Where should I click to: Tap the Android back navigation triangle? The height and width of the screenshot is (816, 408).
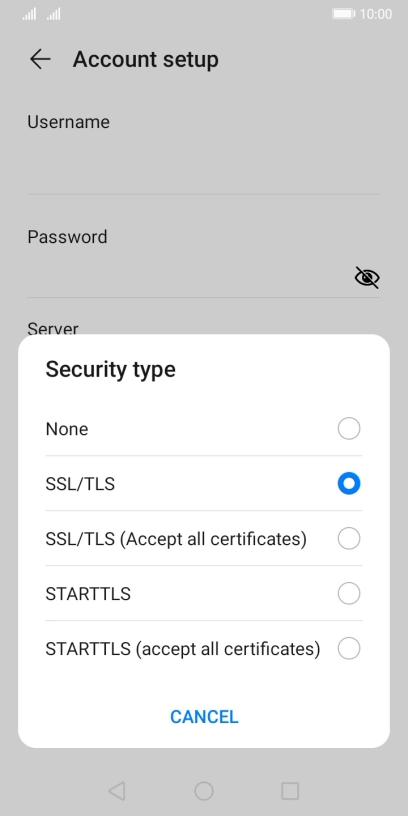[x=117, y=791]
